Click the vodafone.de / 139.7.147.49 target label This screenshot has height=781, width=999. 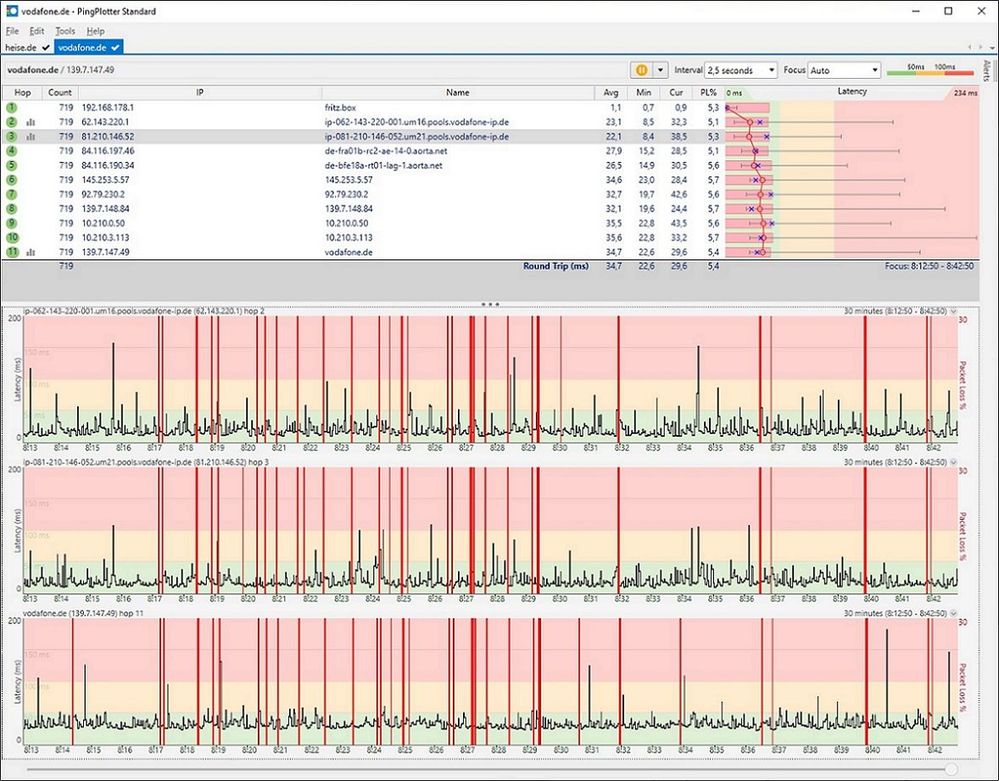[61, 70]
